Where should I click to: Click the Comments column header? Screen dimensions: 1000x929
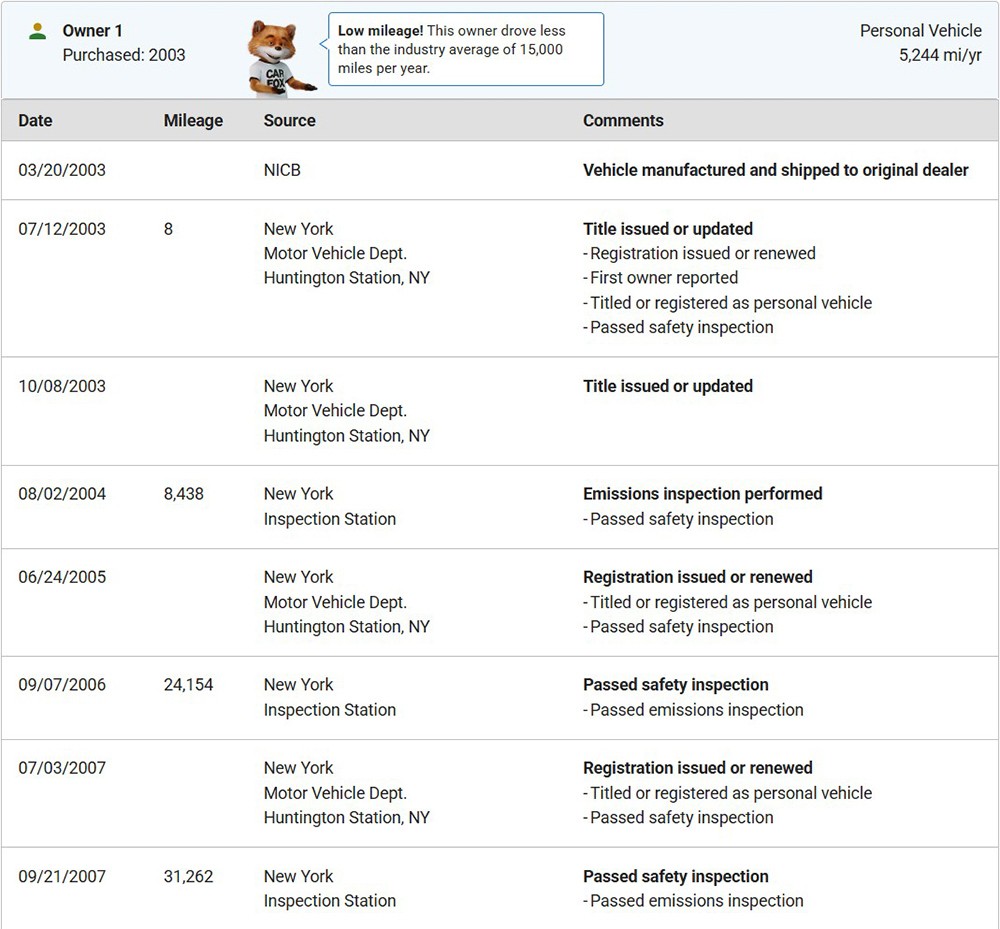pos(623,120)
